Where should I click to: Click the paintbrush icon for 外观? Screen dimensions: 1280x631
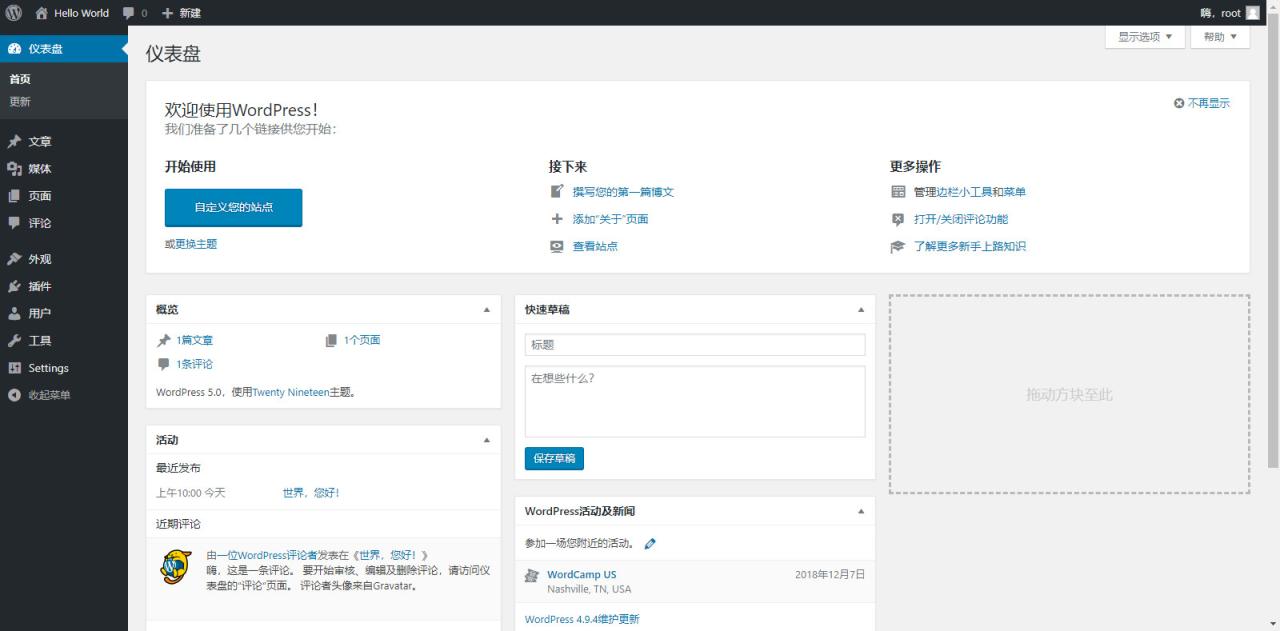(x=14, y=259)
